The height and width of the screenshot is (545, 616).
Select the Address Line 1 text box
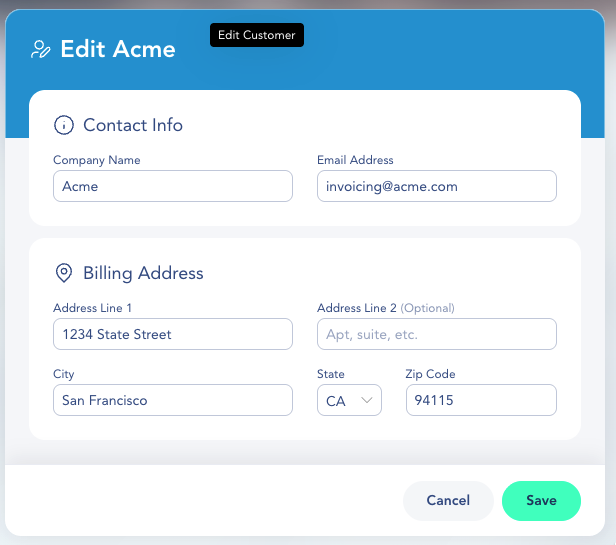pos(172,334)
